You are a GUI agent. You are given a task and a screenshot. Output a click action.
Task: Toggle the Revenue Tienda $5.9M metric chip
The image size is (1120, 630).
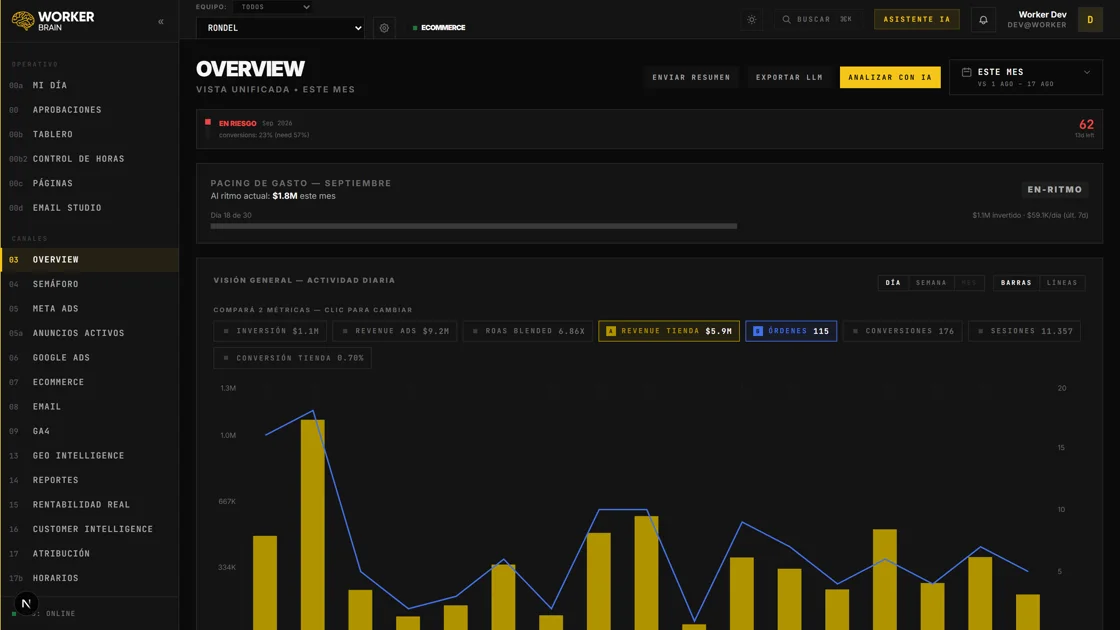669,331
